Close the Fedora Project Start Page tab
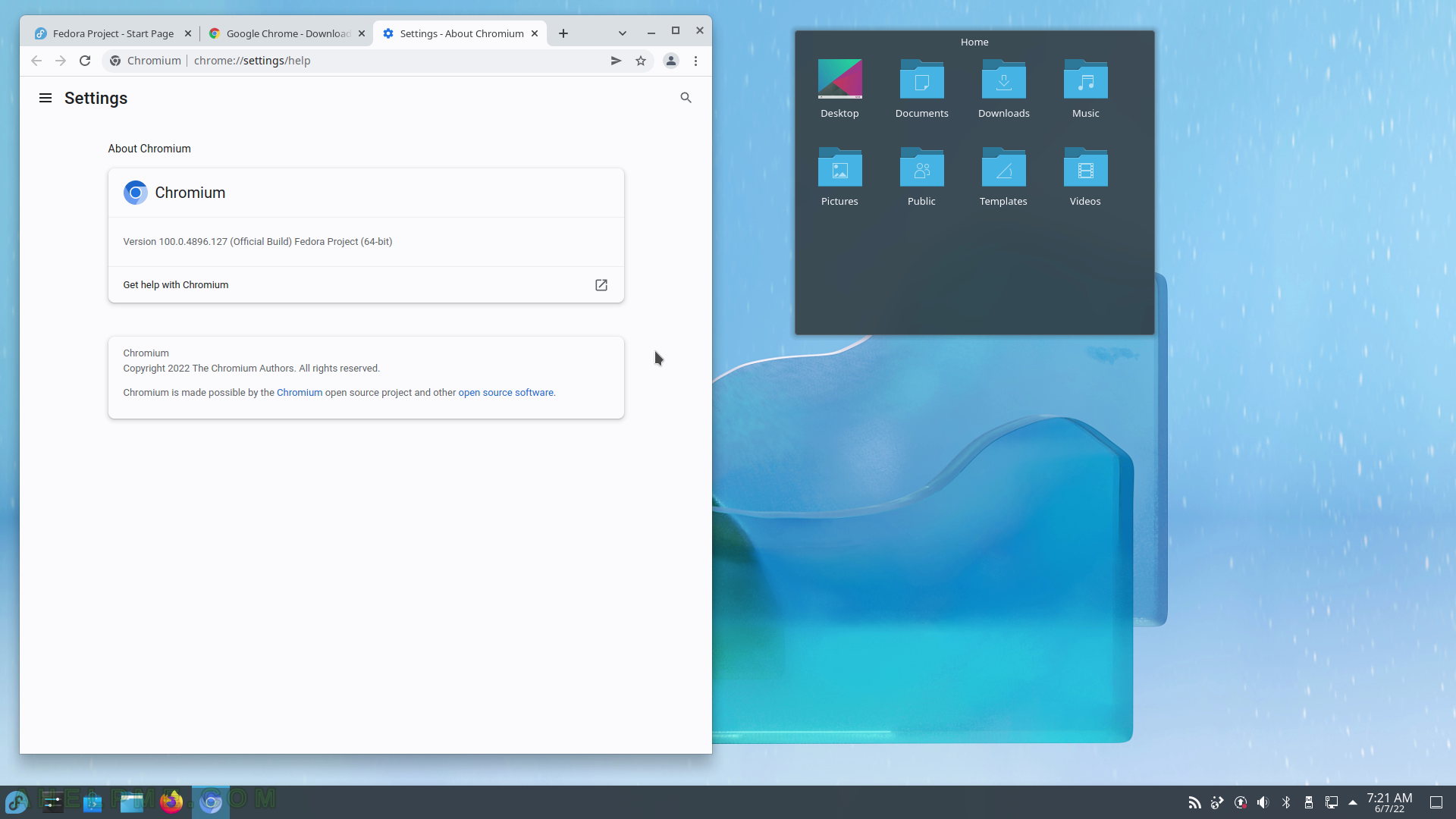Image resolution: width=1456 pixels, height=819 pixels. coord(188,33)
